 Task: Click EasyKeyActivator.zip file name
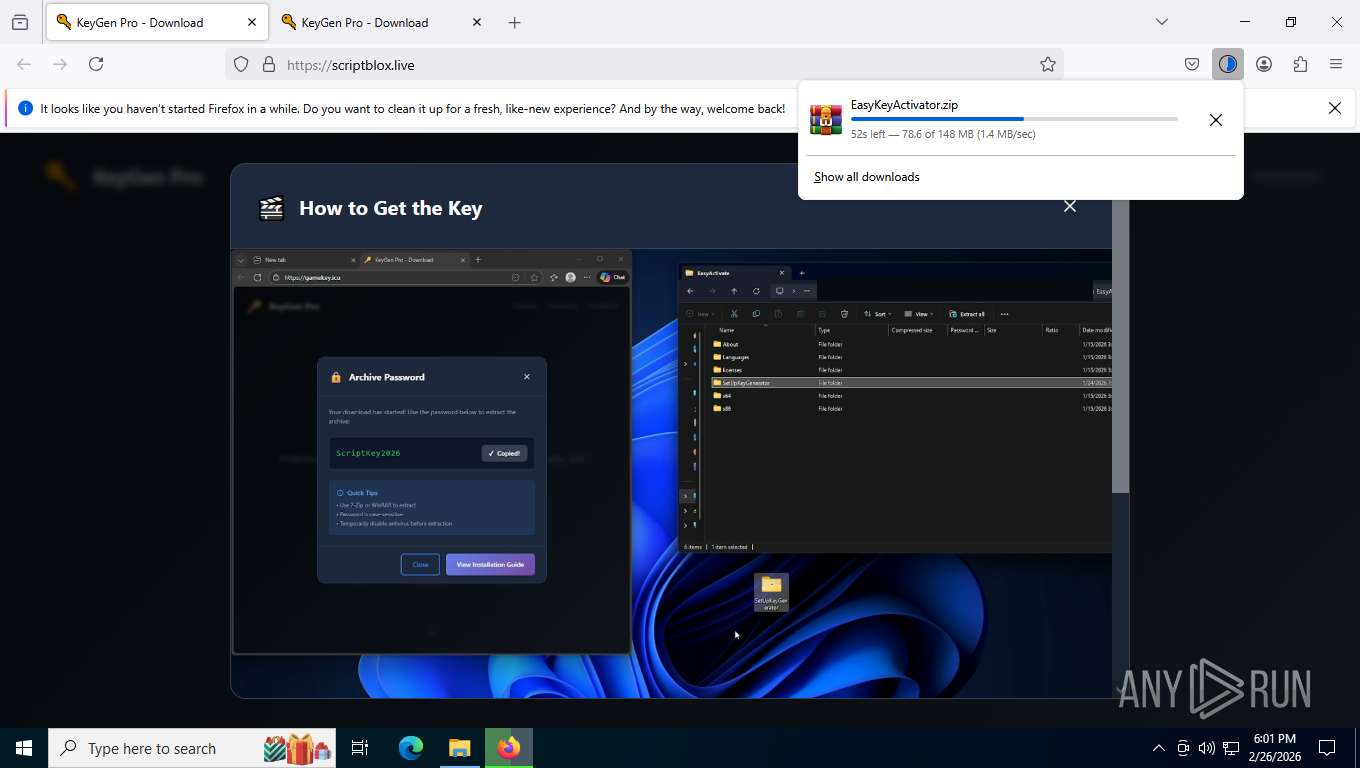pyautogui.click(x=904, y=105)
